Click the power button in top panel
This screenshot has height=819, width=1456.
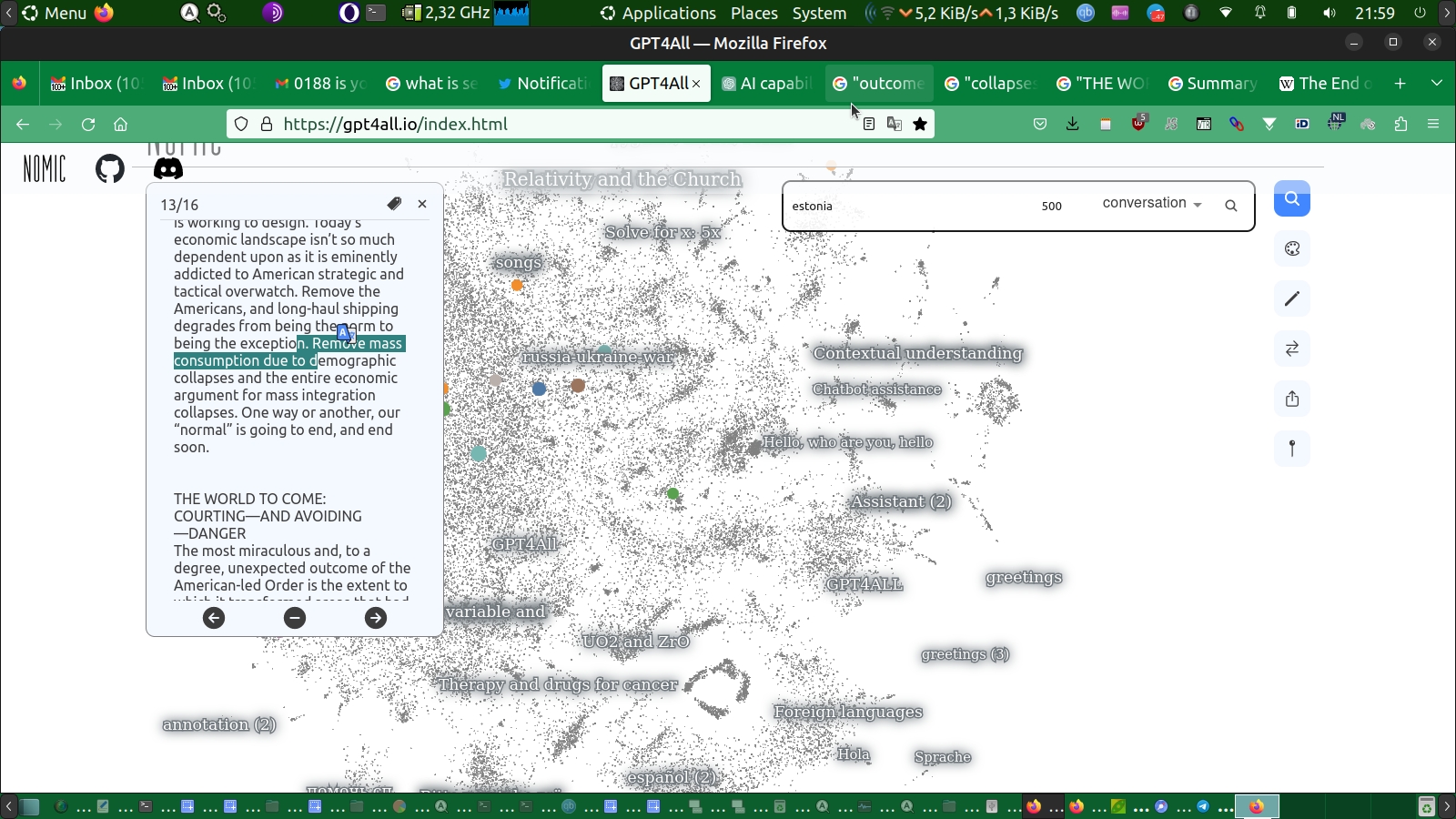pyautogui.click(x=1420, y=13)
